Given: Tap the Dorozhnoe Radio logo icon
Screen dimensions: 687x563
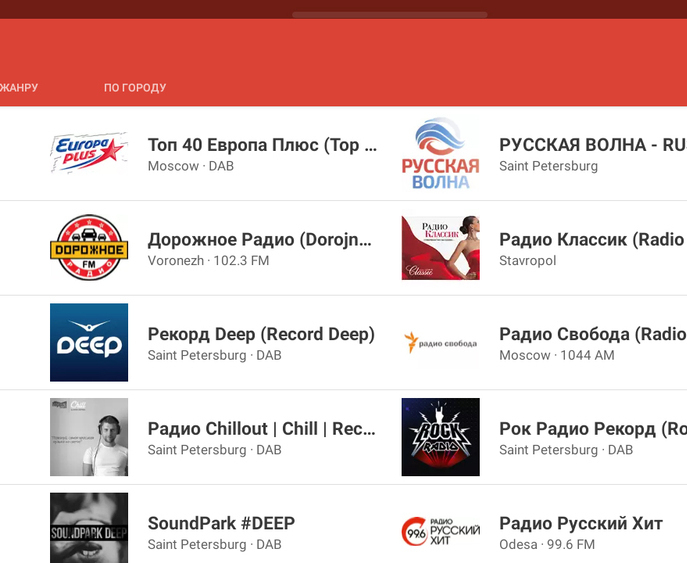Looking at the screenshot, I should pyautogui.click(x=89, y=248).
